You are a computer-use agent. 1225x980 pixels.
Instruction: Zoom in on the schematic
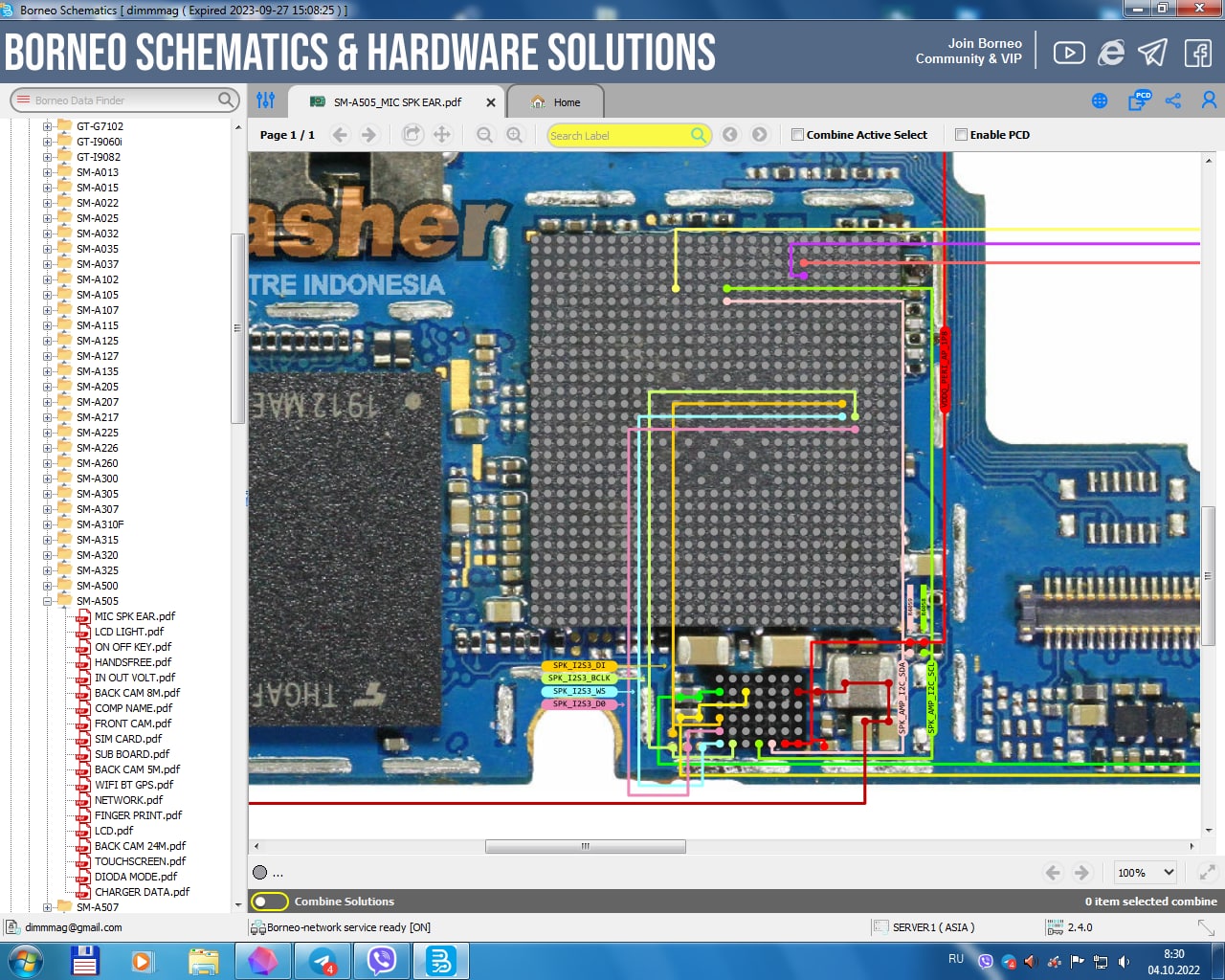515,135
